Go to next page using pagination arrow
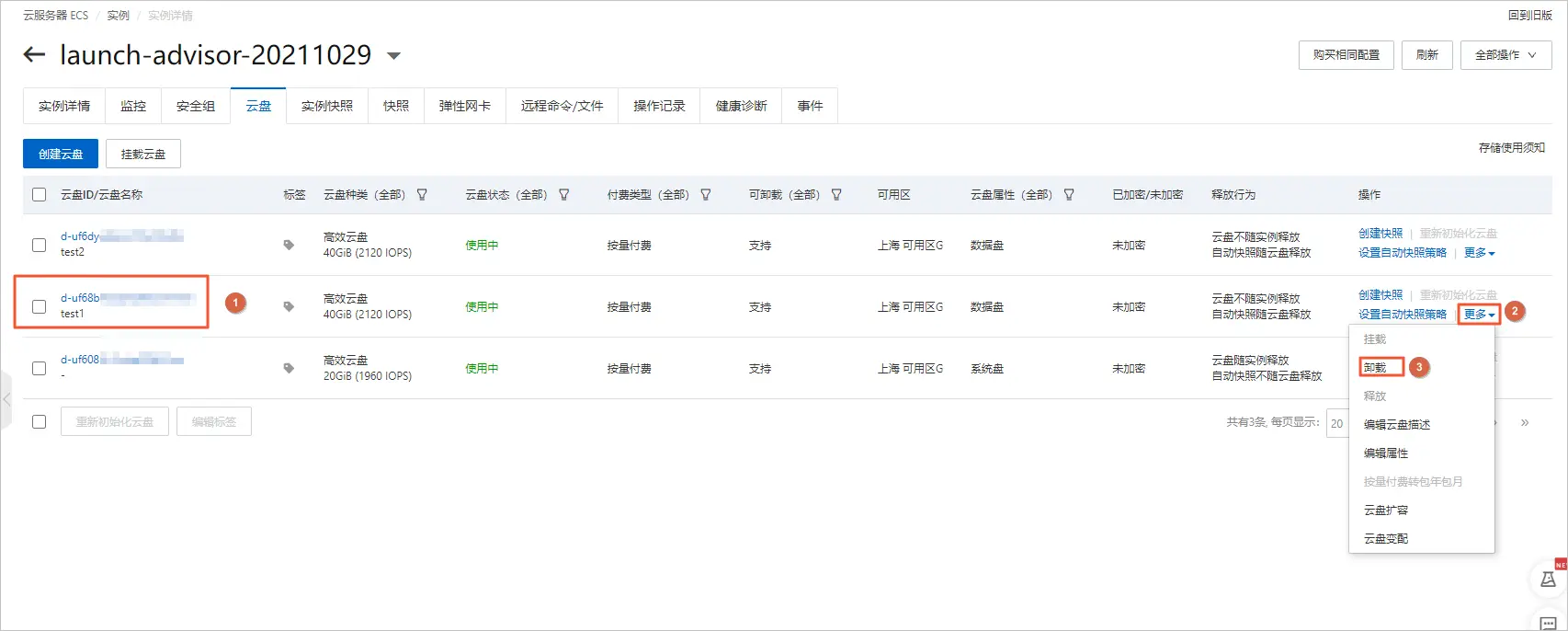The width and height of the screenshot is (1568, 631). (x=1525, y=423)
